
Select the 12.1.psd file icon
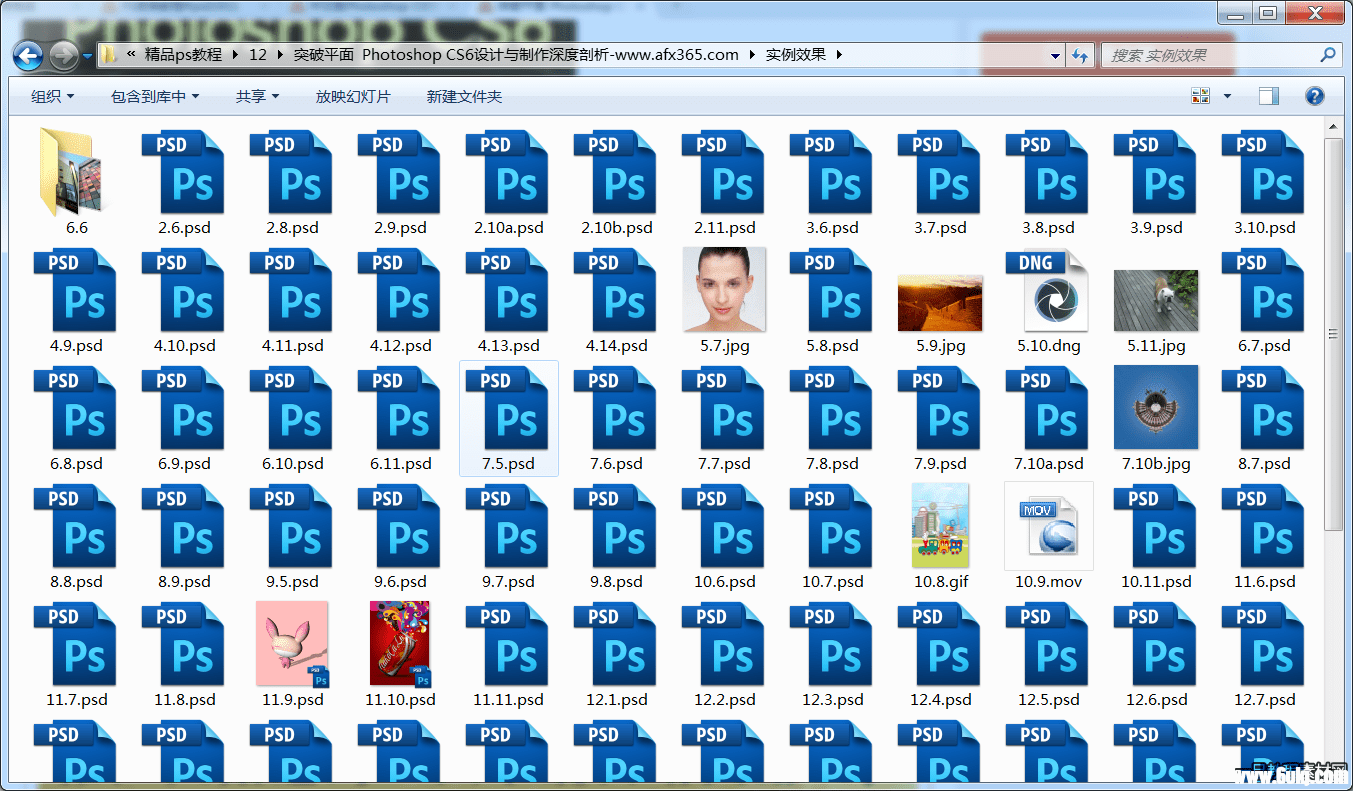(614, 644)
